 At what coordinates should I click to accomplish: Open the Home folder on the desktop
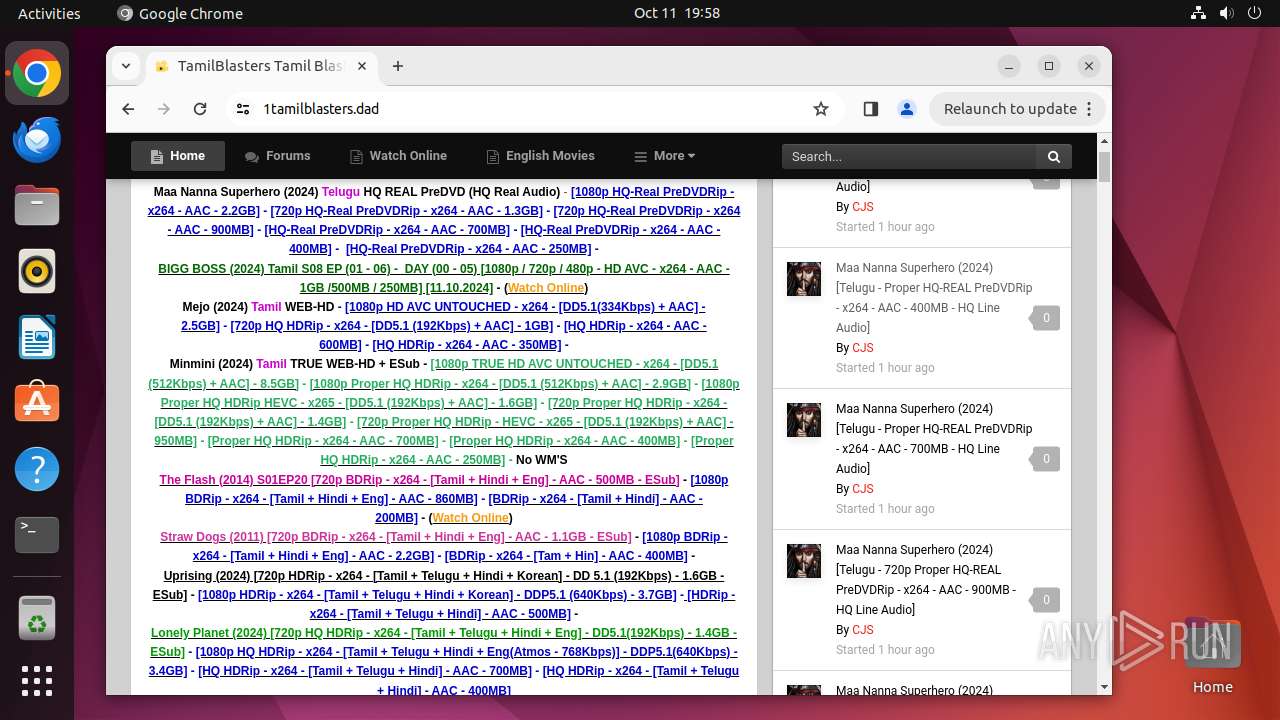pos(1212,655)
